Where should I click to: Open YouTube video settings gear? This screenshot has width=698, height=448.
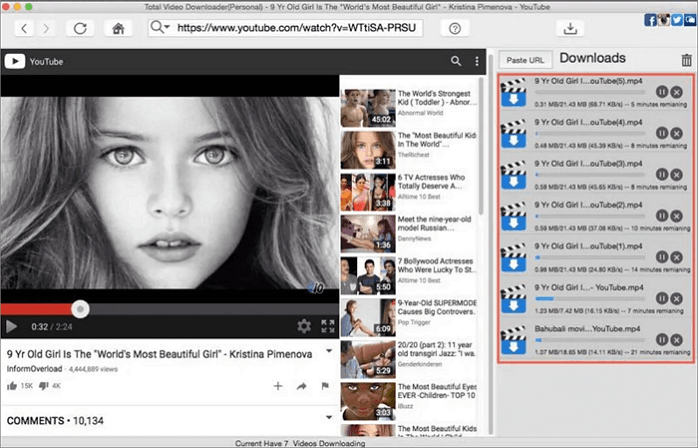coord(304,326)
